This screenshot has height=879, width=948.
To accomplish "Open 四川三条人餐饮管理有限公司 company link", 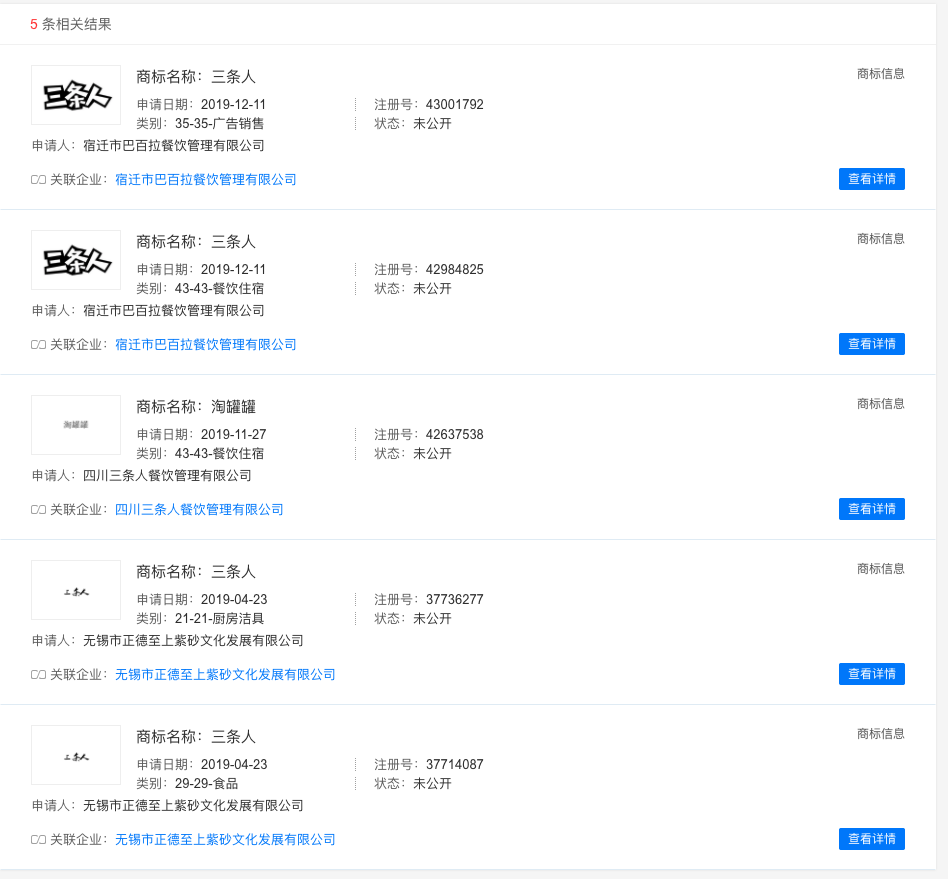I will [x=199, y=510].
